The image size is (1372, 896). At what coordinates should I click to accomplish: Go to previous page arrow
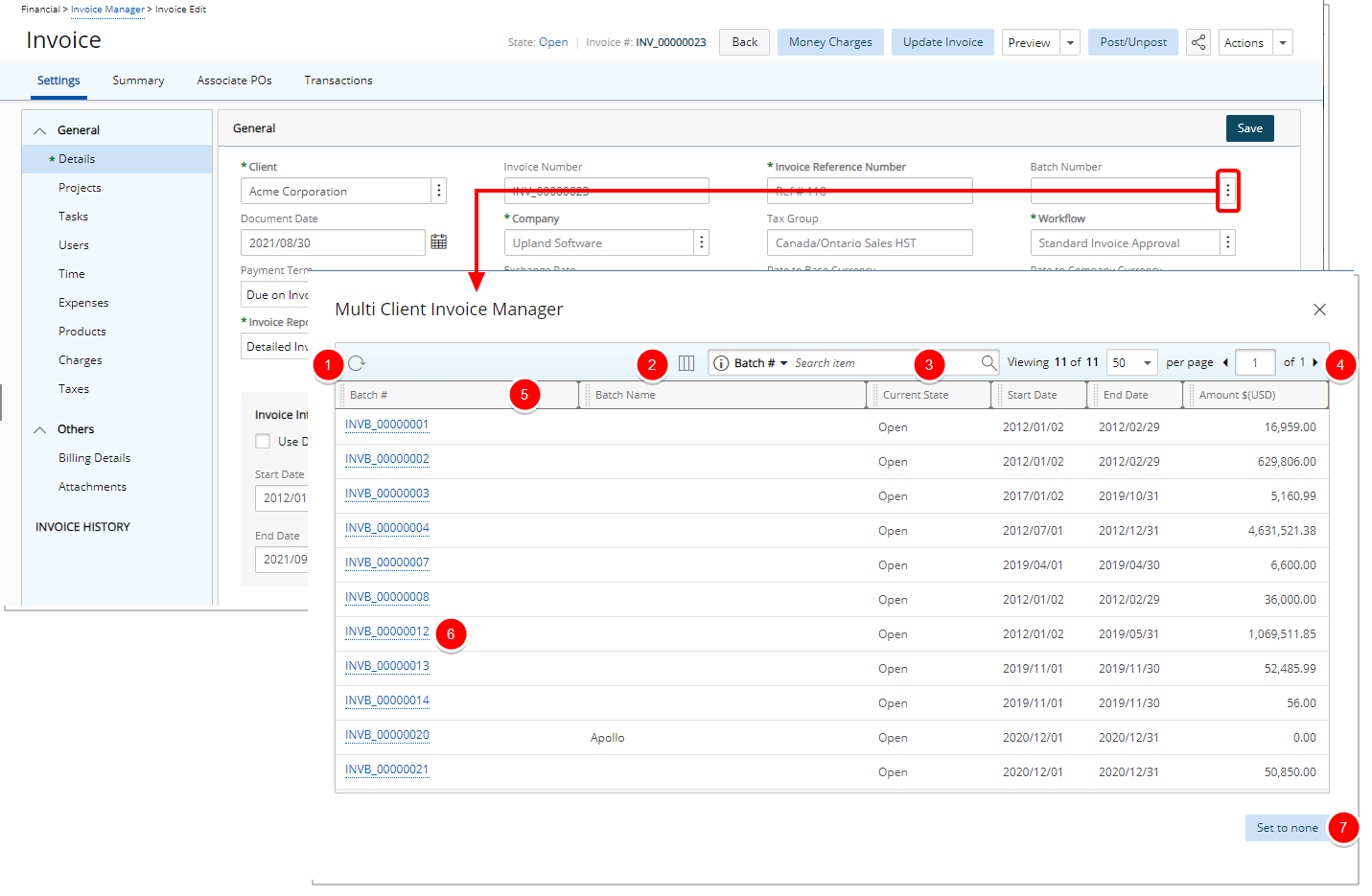pos(1225,362)
